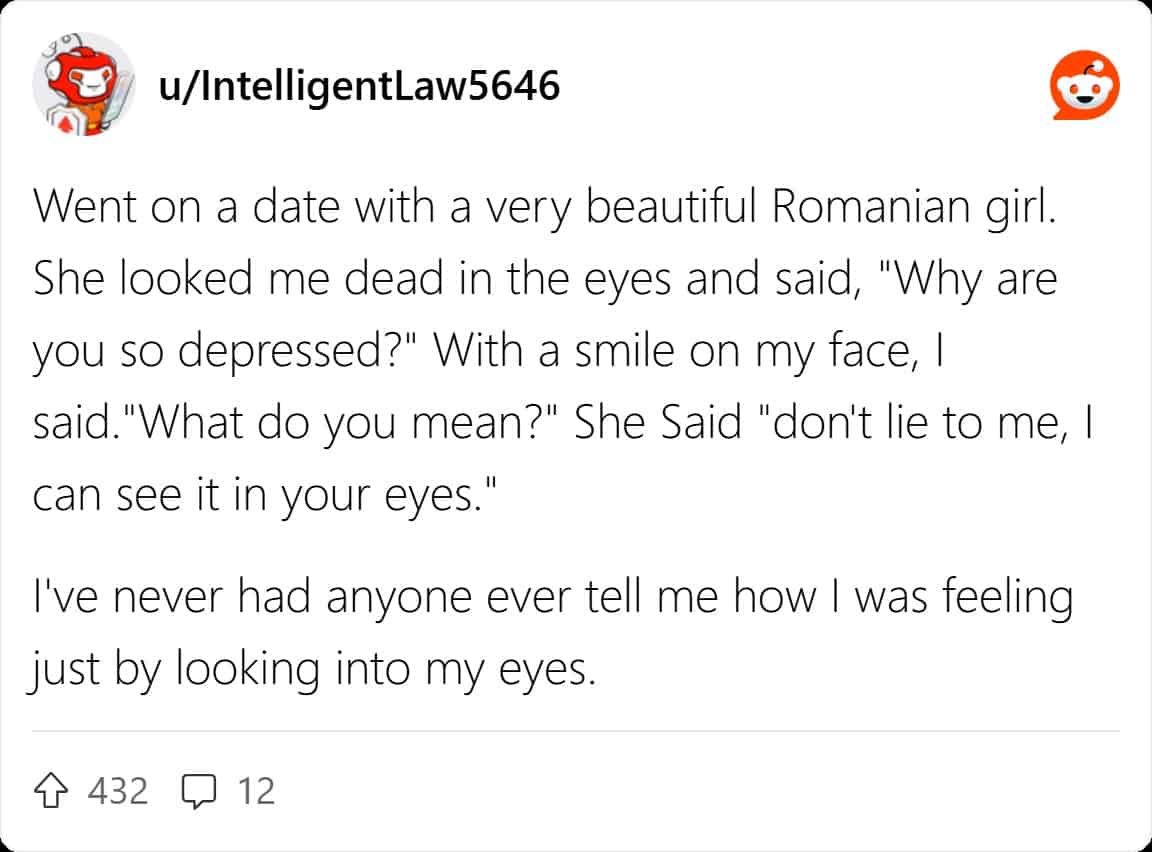Click the word "feeling" in the last paragraph
The height and width of the screenshot is (852, 1152).
pos(1008,597)
